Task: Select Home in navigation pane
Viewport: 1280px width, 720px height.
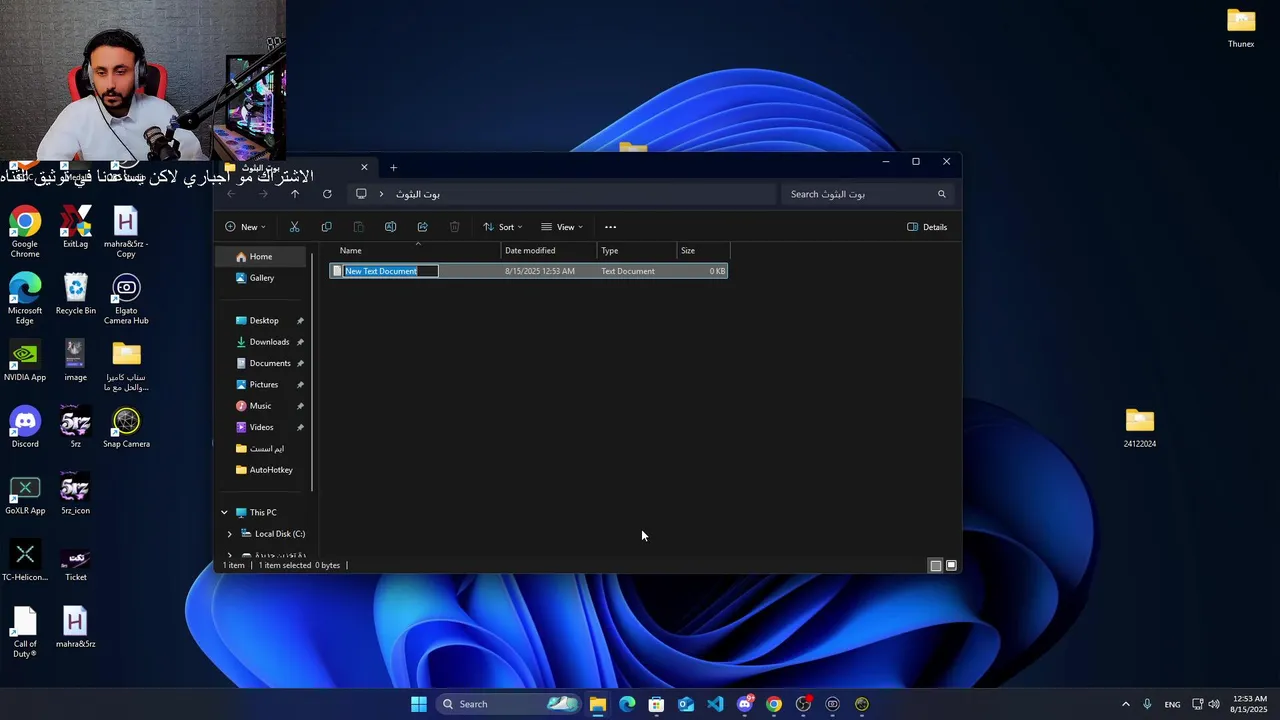Action: click(x=262, y=257)
